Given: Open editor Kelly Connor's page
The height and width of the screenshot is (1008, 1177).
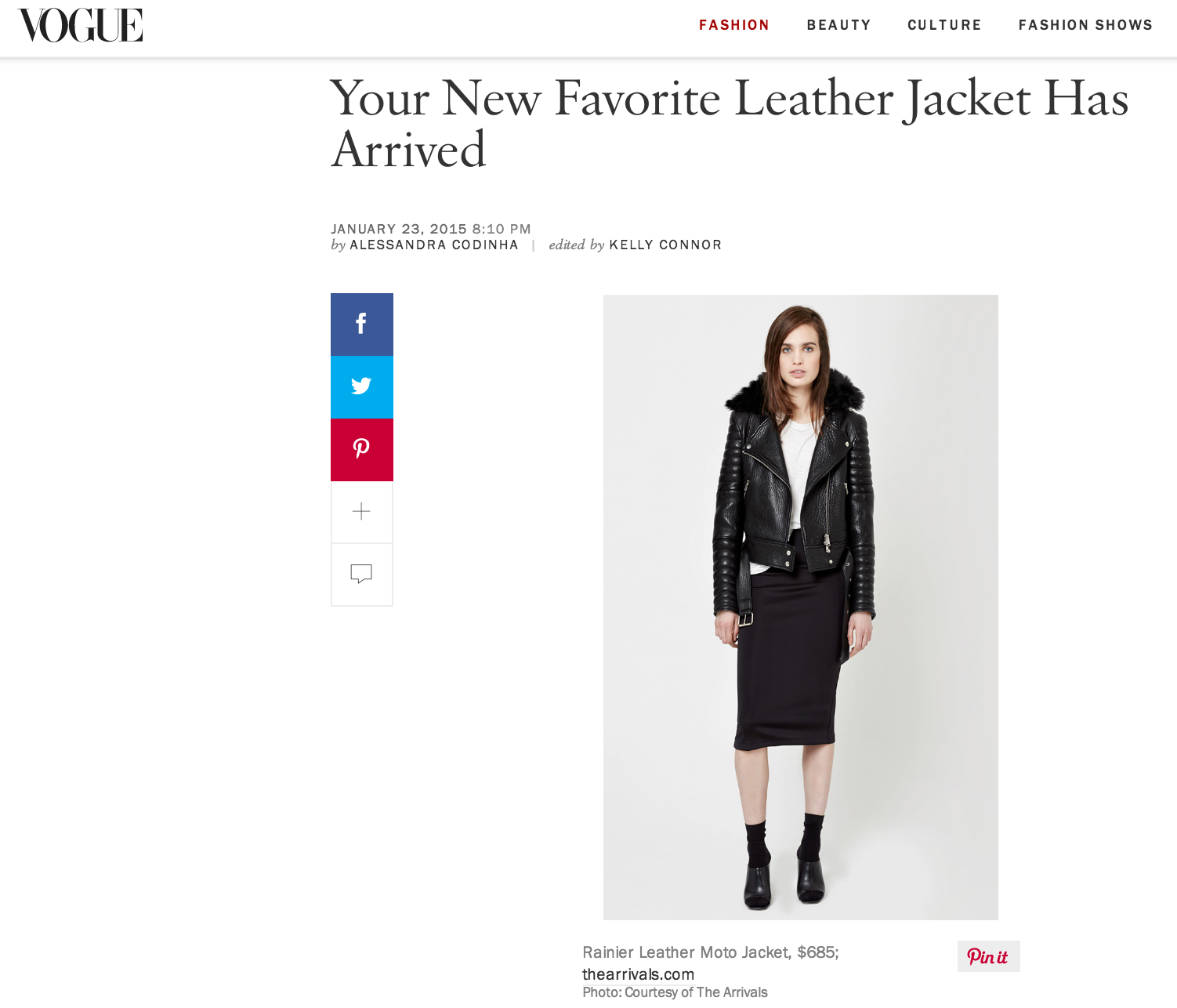Looking at the screenshot, I should point(665,245).
